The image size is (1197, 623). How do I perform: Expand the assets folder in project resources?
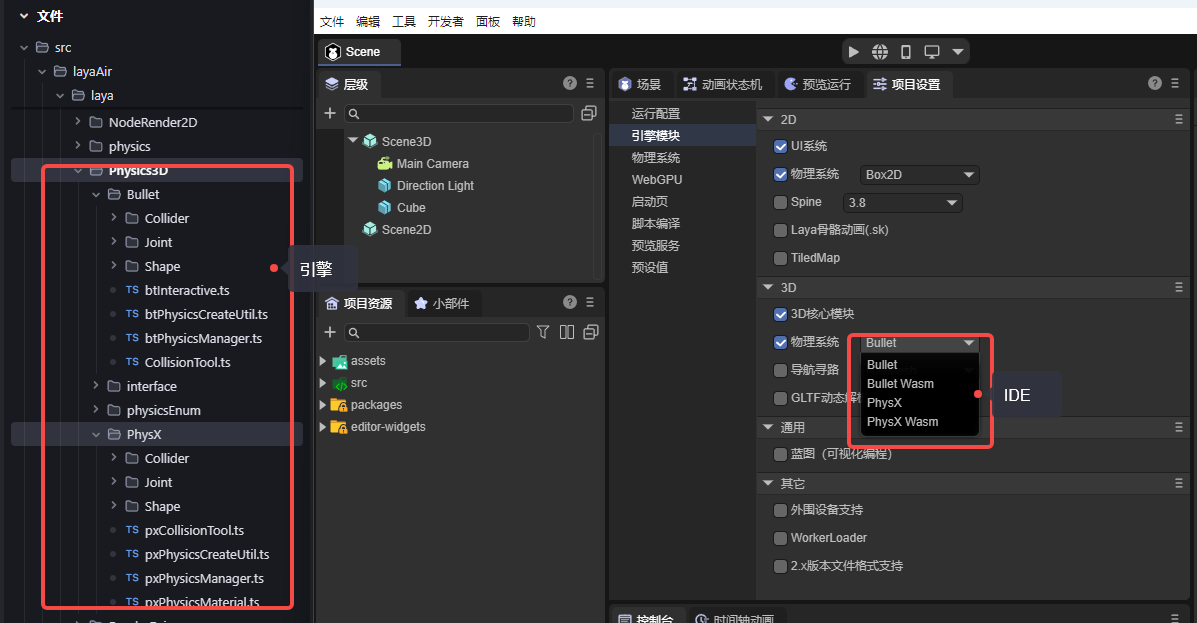click(x=323, y=361)
